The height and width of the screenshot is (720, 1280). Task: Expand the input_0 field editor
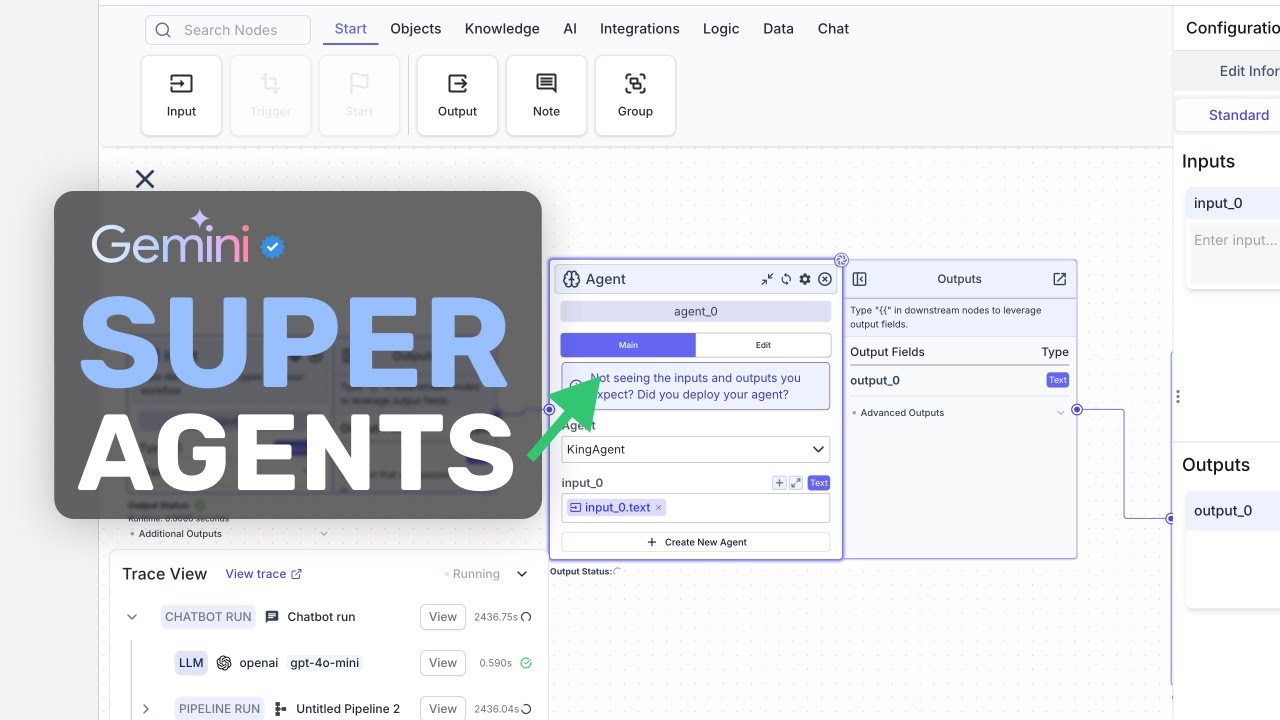796,483
